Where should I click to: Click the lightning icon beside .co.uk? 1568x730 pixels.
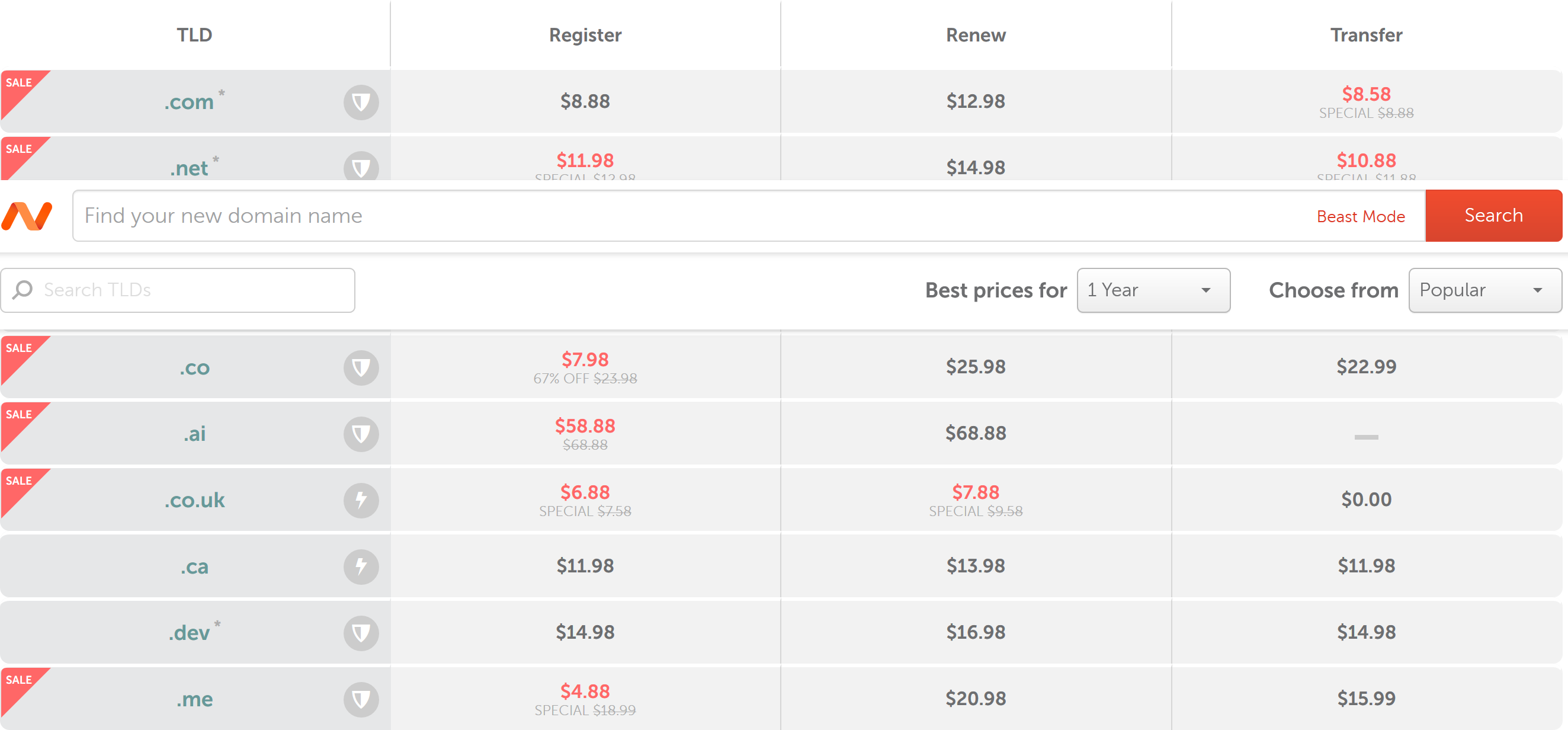(361, 500)
